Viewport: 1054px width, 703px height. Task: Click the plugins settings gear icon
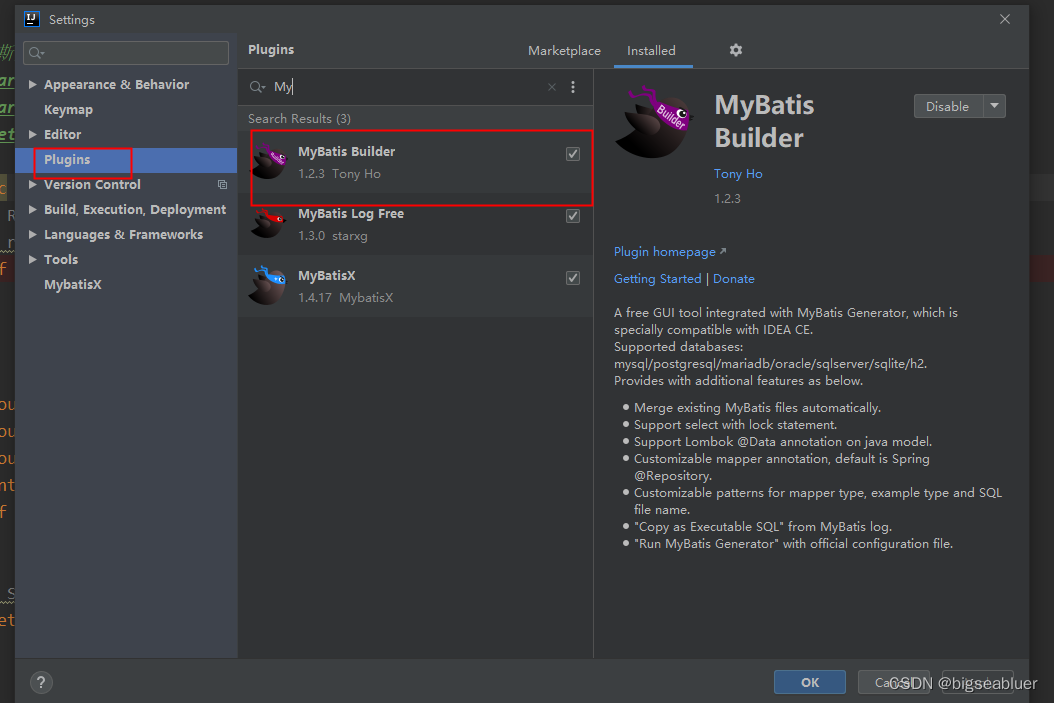click(x=736, y=50)
